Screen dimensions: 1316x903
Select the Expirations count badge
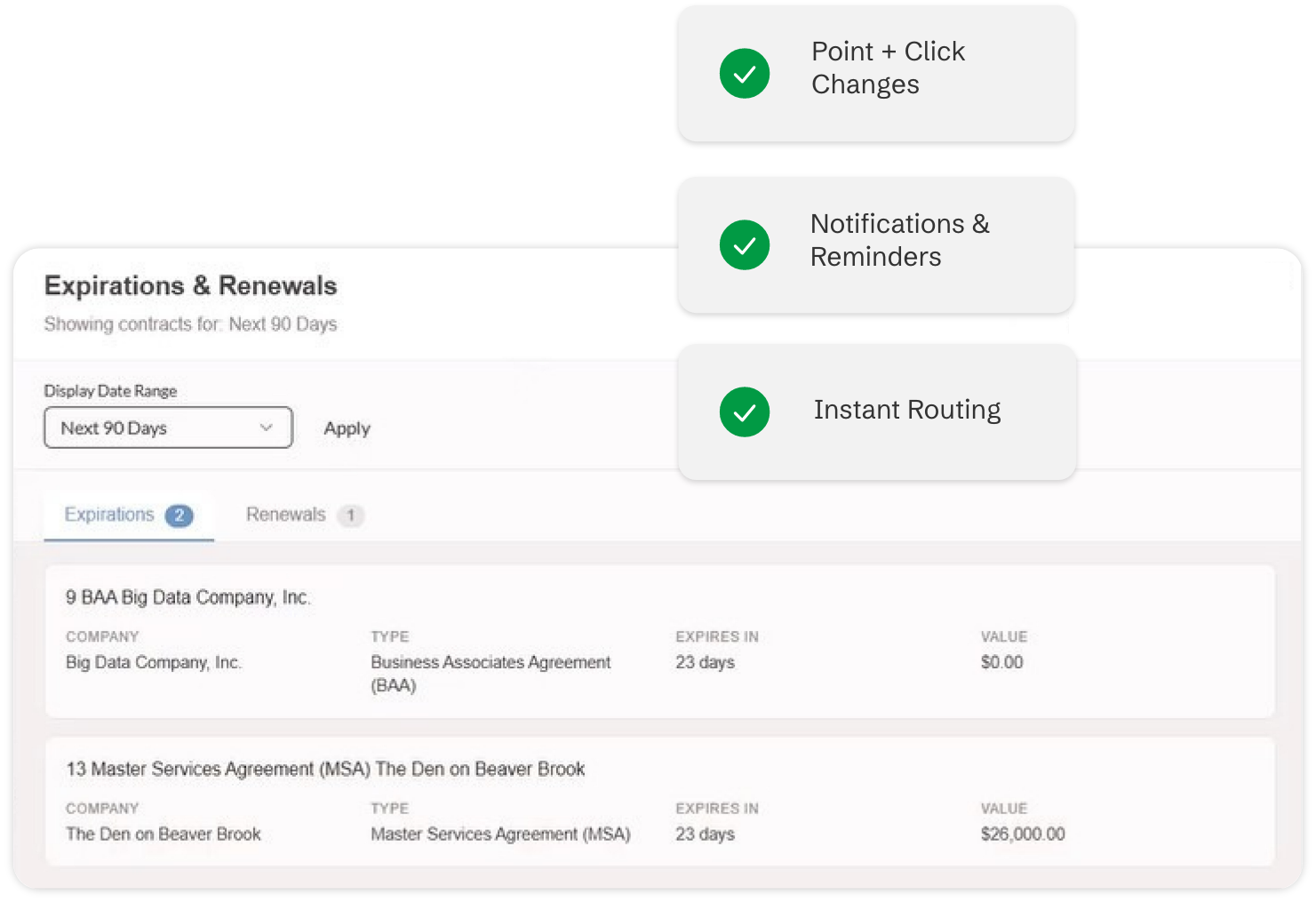(180, 515)
